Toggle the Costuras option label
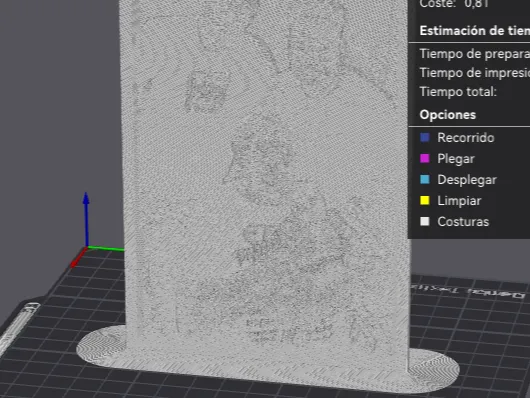The width and height of the screenshot is (530, 398). [x=463, y=222]
